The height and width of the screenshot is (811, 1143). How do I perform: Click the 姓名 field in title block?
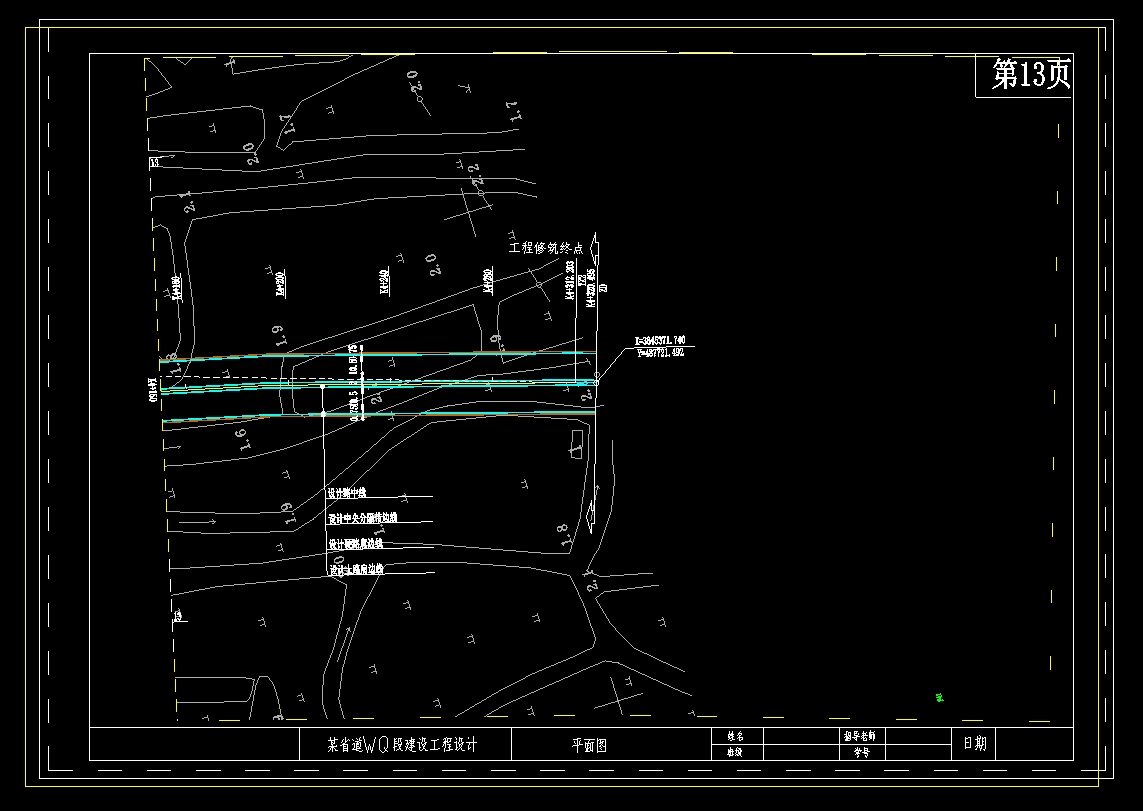736,736
